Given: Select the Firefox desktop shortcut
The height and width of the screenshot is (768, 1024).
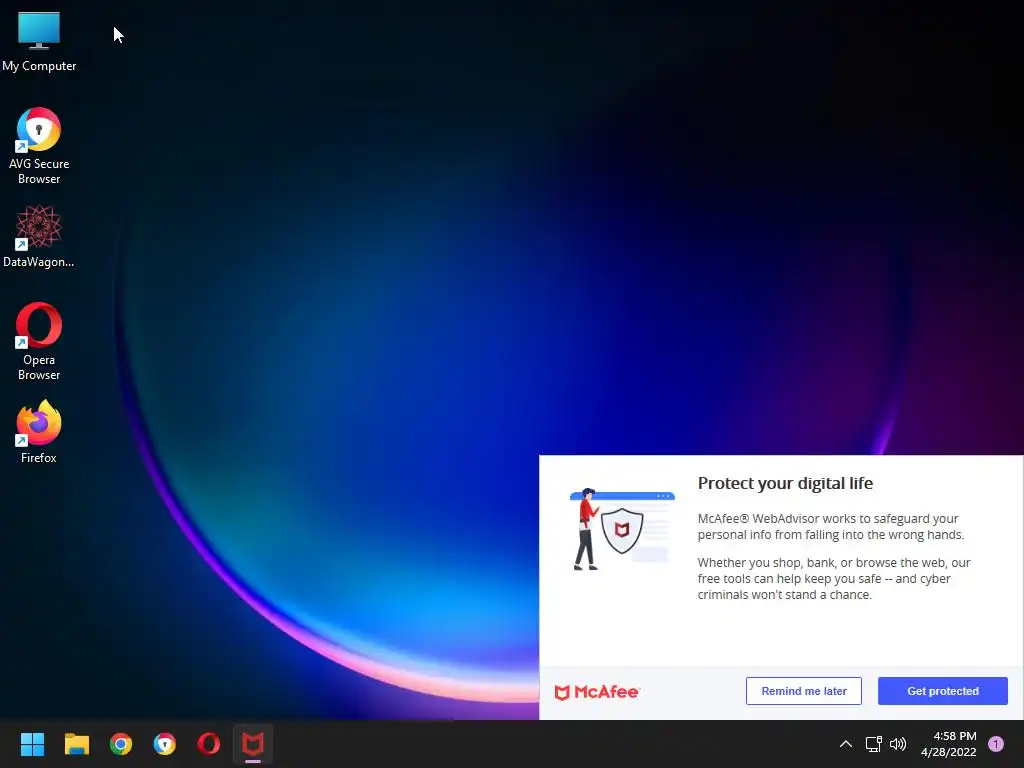Looking at the screenshot, I should [39, 432].
